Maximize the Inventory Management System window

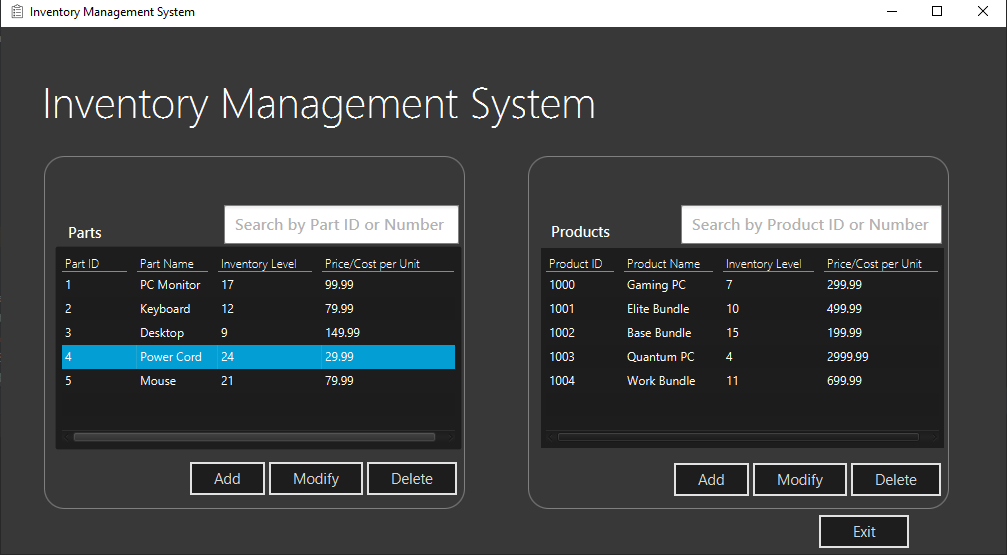click(x=937, y=12)
